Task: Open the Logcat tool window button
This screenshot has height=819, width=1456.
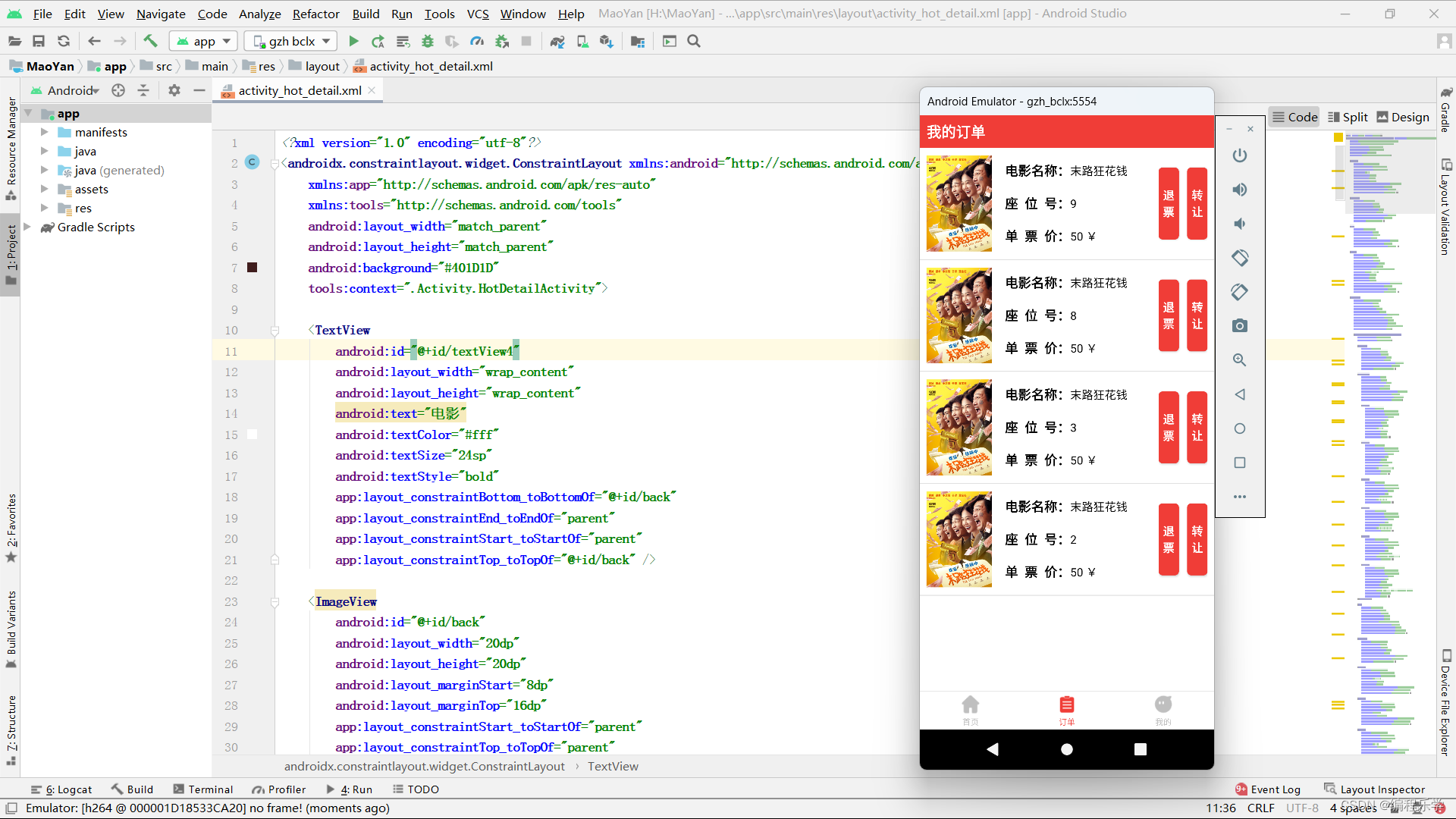Action: [62, 789]
